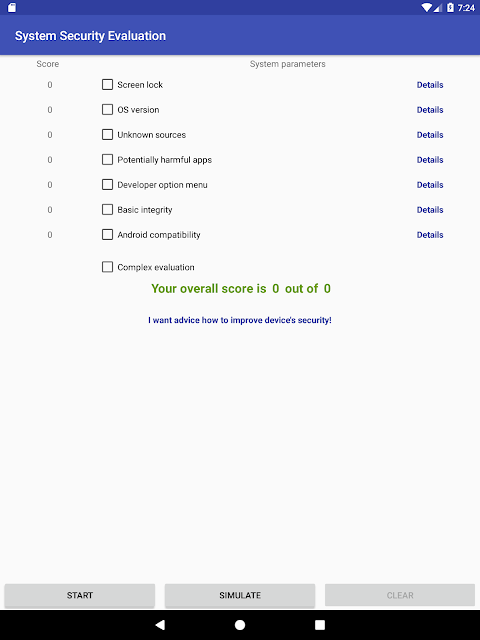Check the OS version checkbox

[x=107, y=109]
